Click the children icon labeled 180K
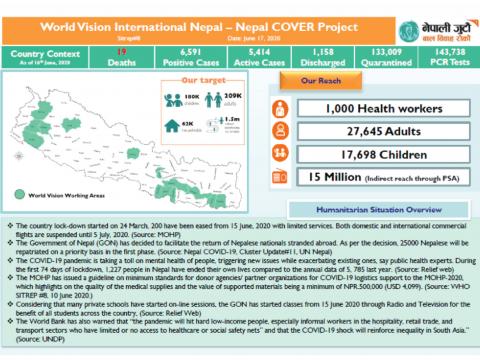The image size is (480, 360). 173,100
